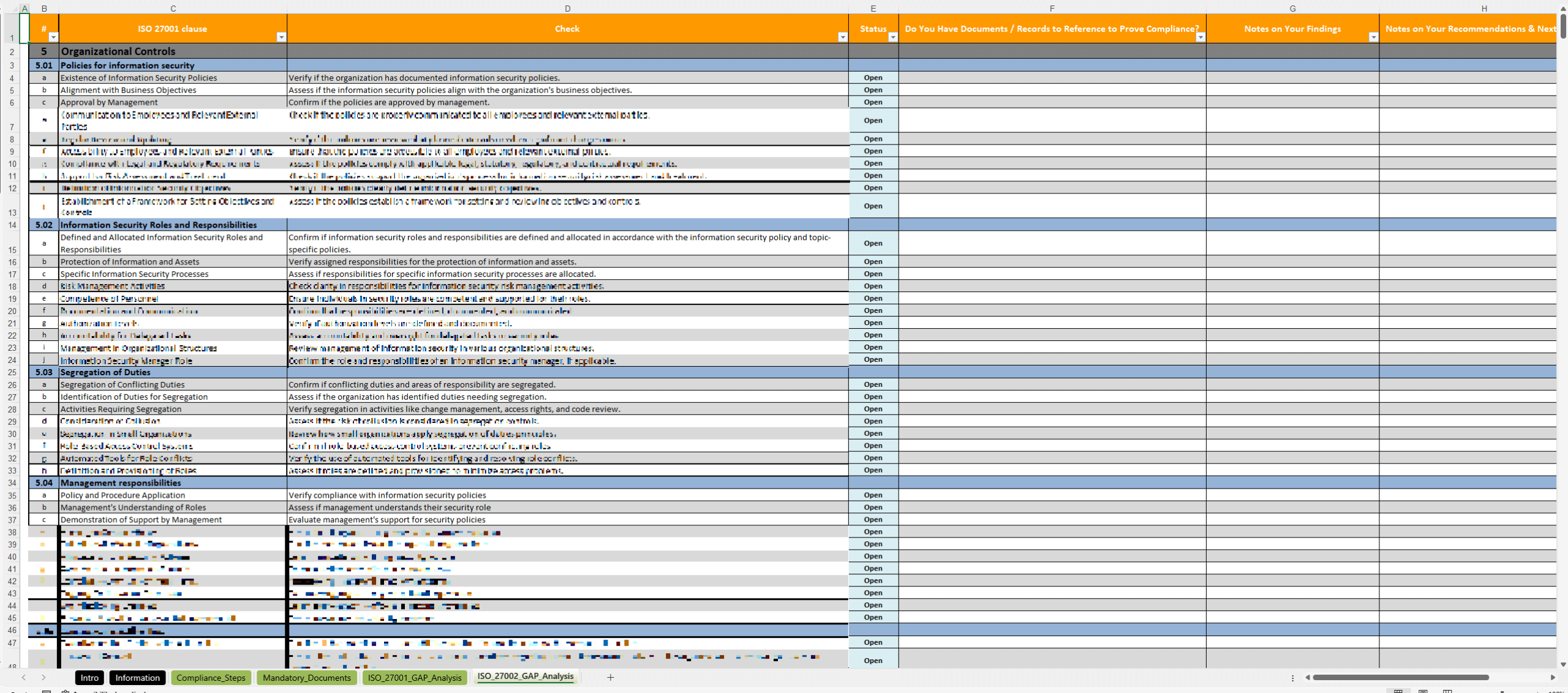Image resolution: width=1568 pixels, height=693 pixels.
Task: Click the next sheet navigation arrow
Action: (43, 678)
